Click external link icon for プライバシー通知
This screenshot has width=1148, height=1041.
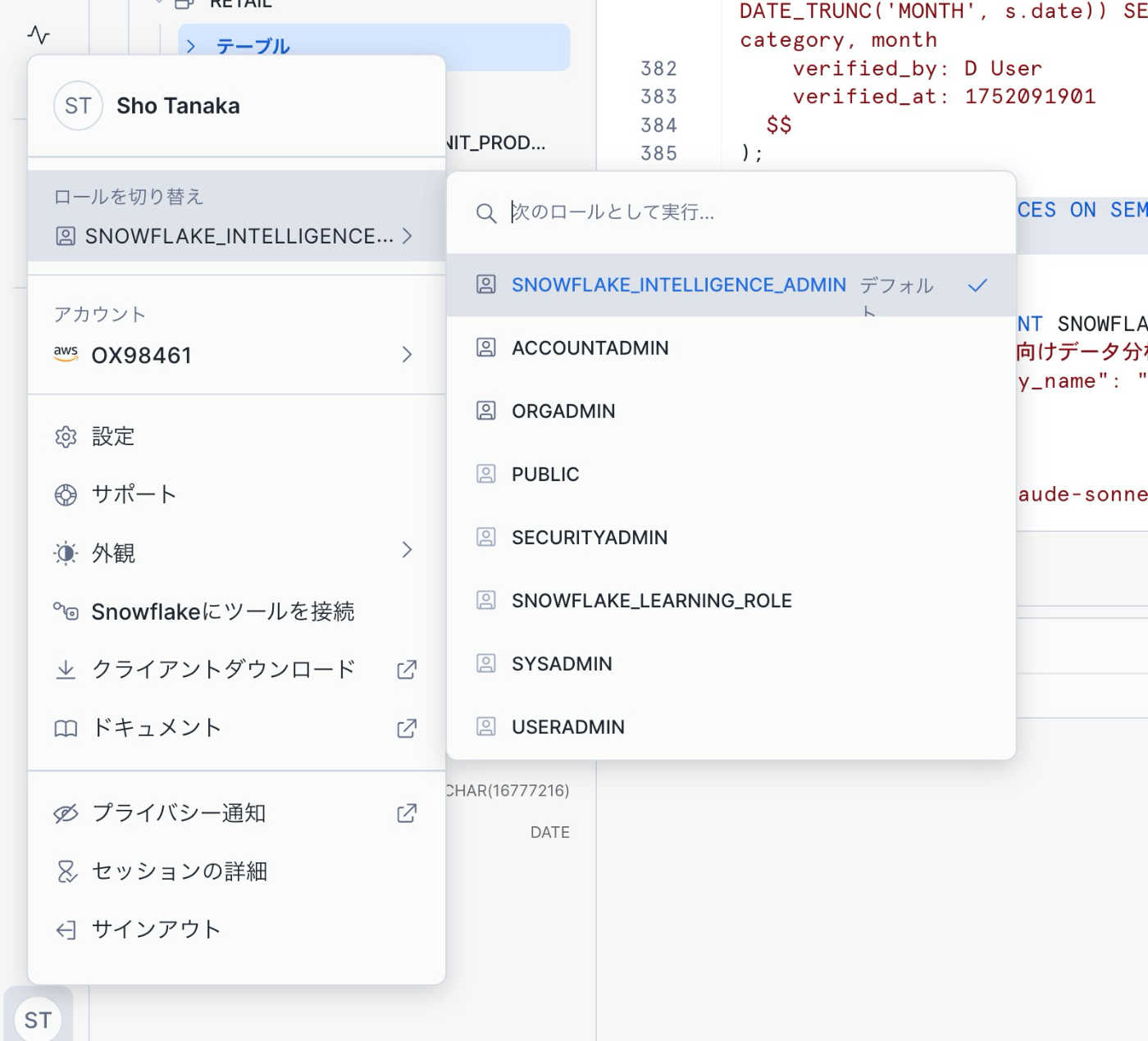point(407,813)
